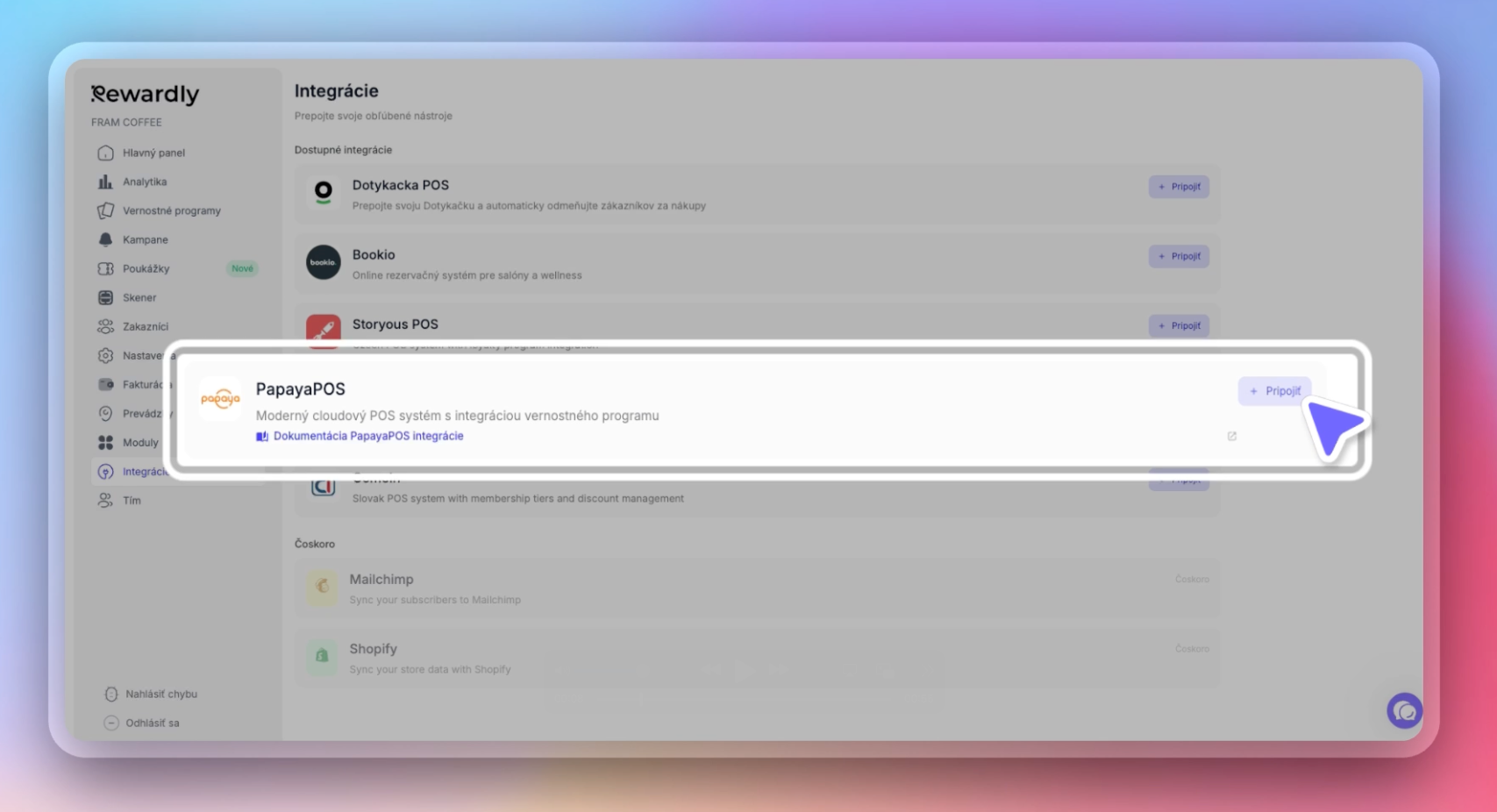Click the Bookio round logo
1497x812 pixels.
(x=324, y=262)
